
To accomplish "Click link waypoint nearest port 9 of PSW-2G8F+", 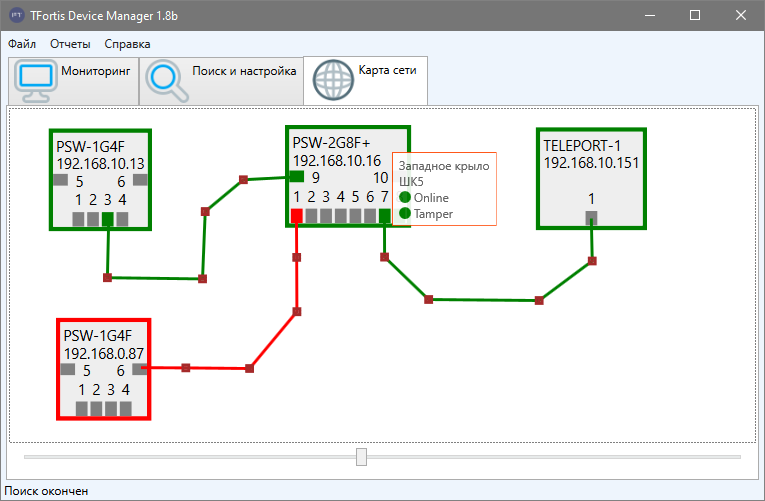I will click(x=243, y=180).
